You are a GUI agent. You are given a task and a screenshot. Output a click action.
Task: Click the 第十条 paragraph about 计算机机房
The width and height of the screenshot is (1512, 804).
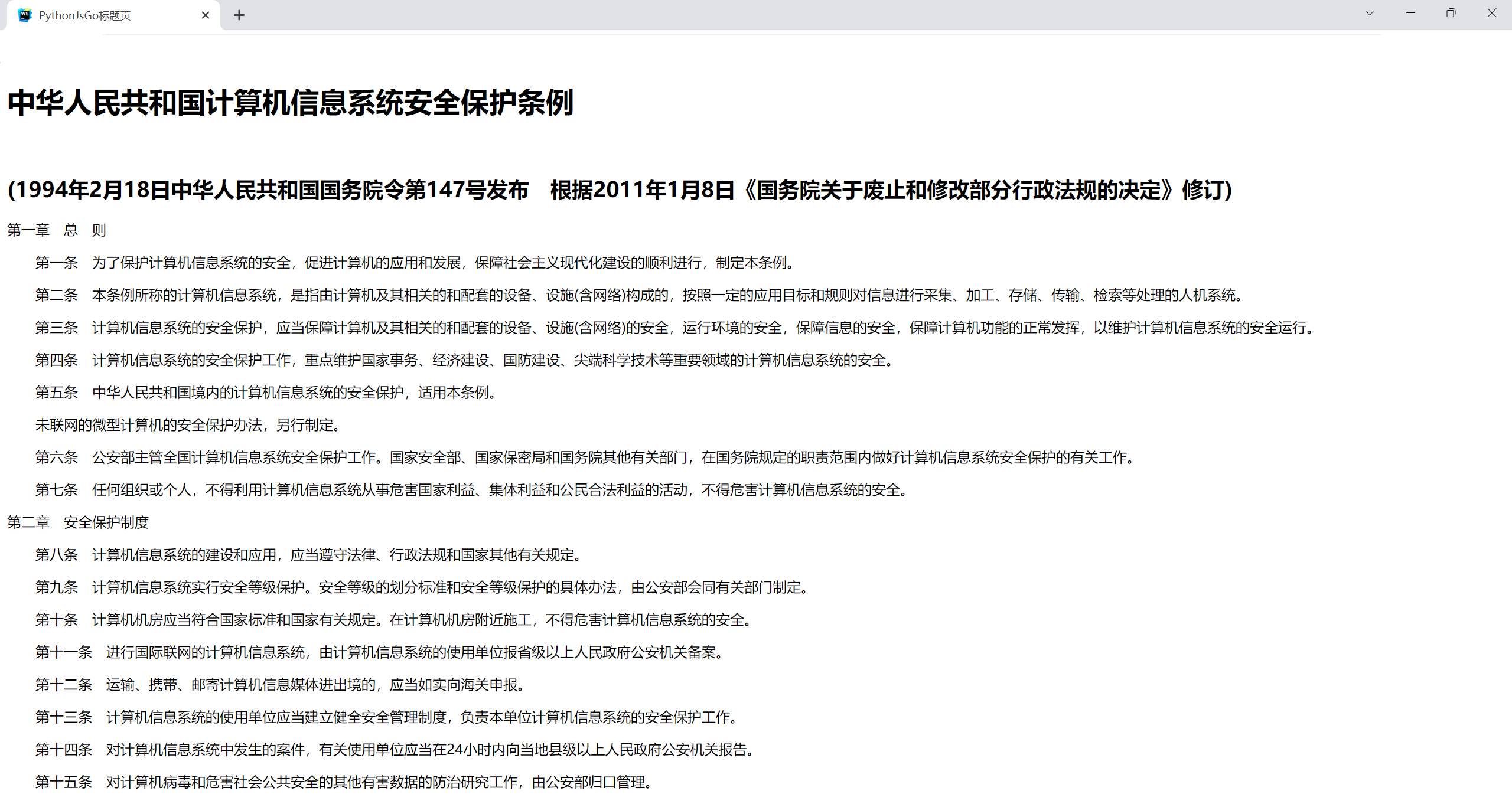click(x=395, y=620)
